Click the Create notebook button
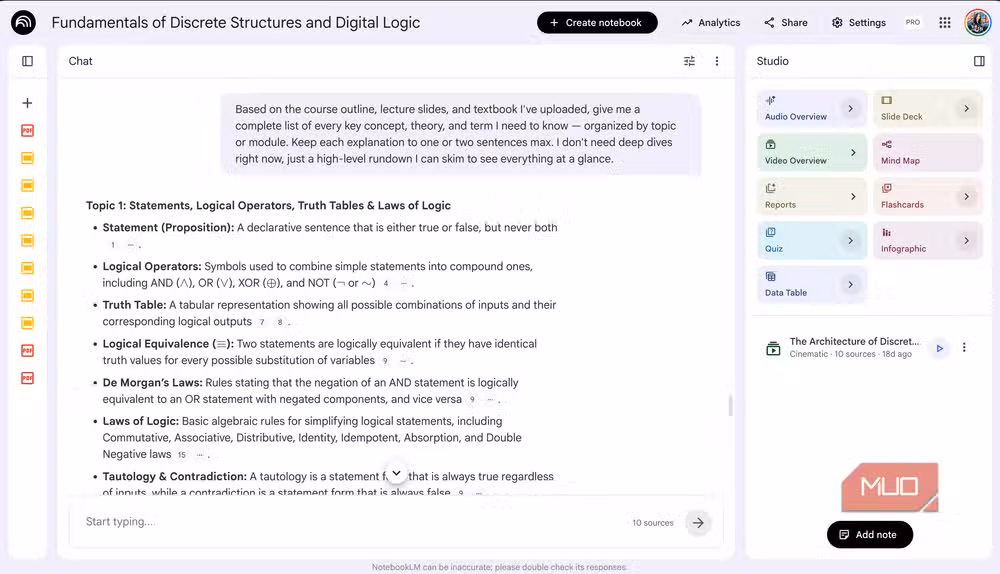Viewport: 1000px width, 574px height. (x=597, y=22)
